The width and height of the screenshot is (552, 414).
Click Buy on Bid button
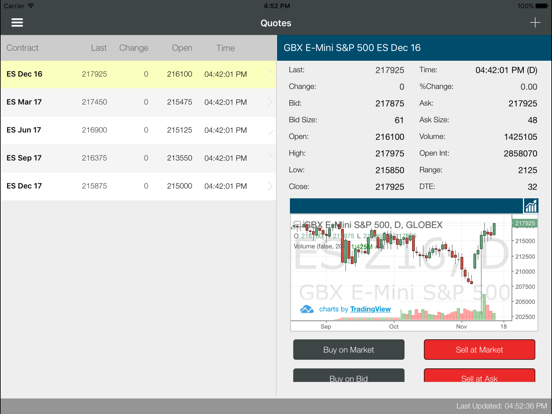[x=349, y=375]
